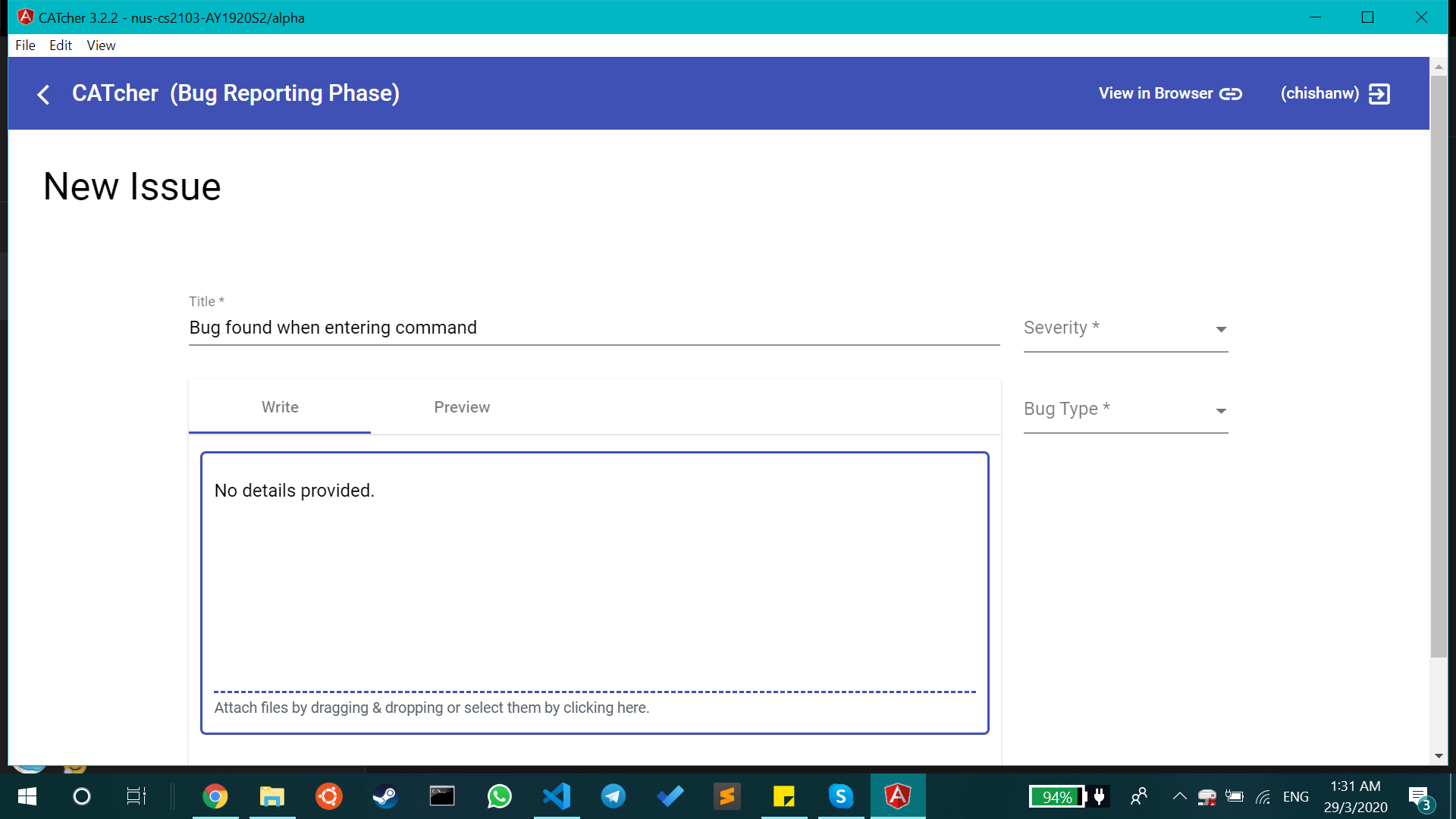Image resolution: width=1456 pixels, height=819 pixels.
Task: Expand the Severity dropdown
Action: click(1125, 328)
